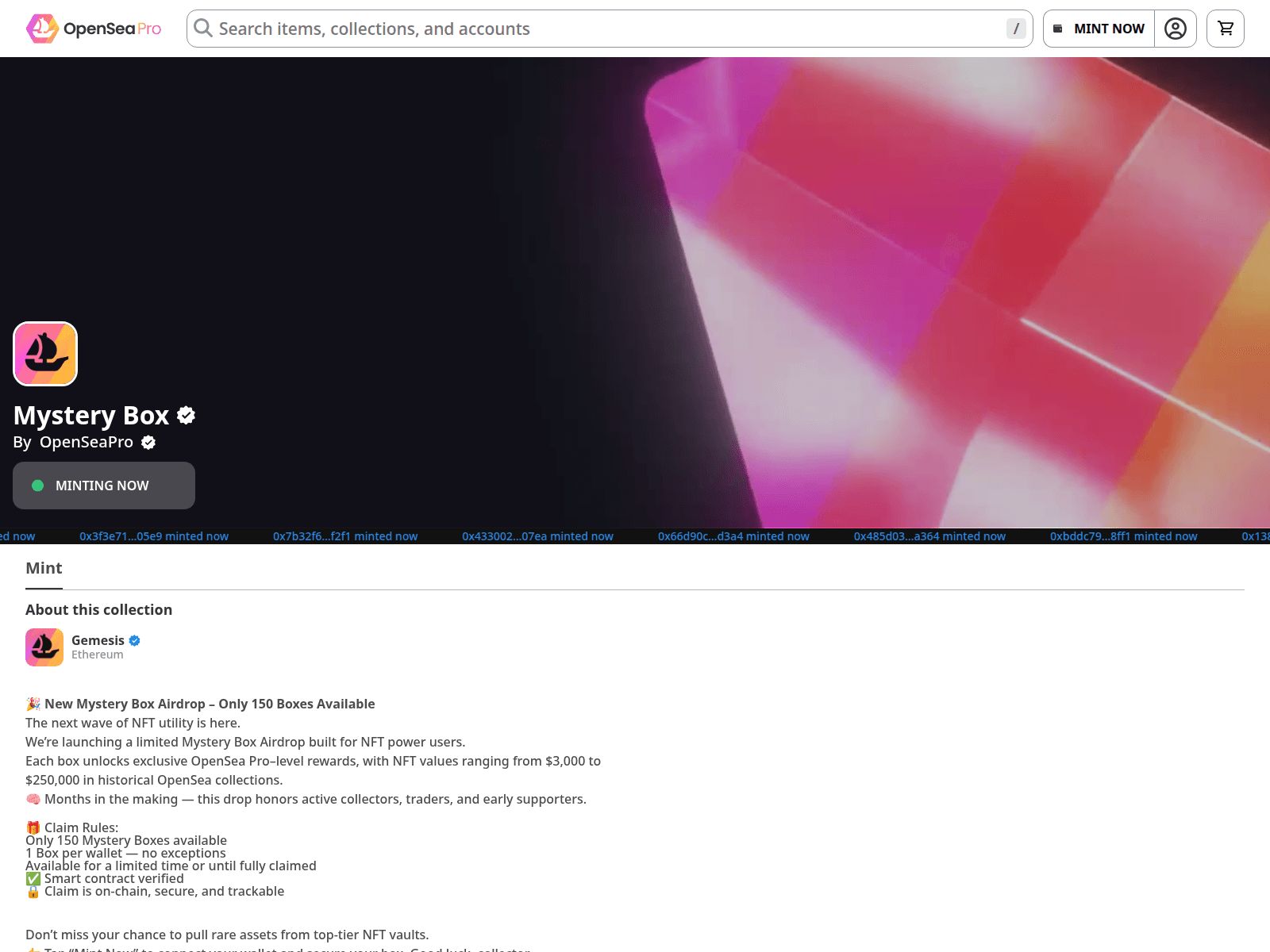Click the wallet icon beside MINT NOW
The width and height of the screenshot is (1270, 952).
pyautogui.click(x=1057, y=29)
